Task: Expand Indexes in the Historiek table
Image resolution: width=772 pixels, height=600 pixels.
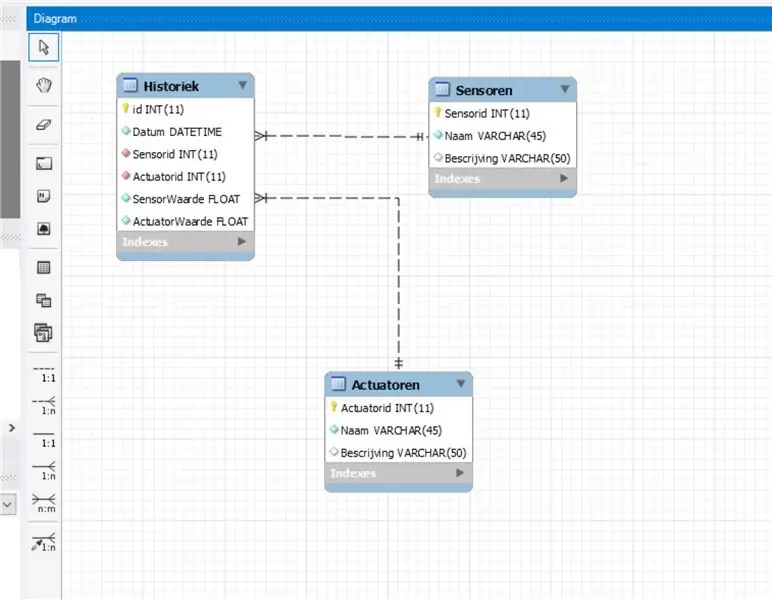Action: pos(241,242)
